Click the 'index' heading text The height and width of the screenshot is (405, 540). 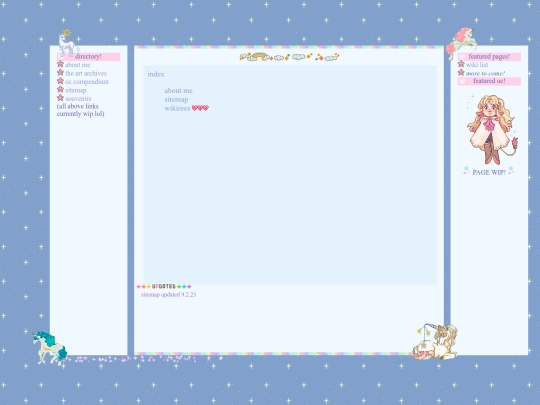(156, 74)
